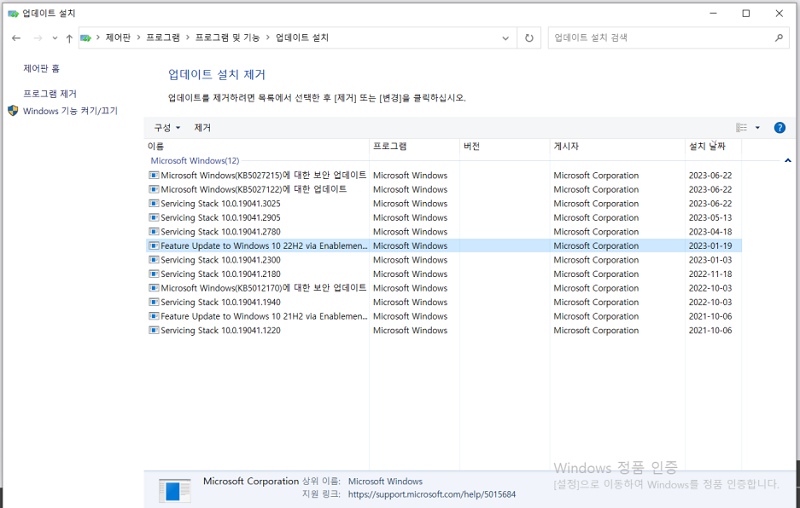Click Servicing Stack 10.0.19041.1220 icon

pyautogui.click(x=154, y=331)
